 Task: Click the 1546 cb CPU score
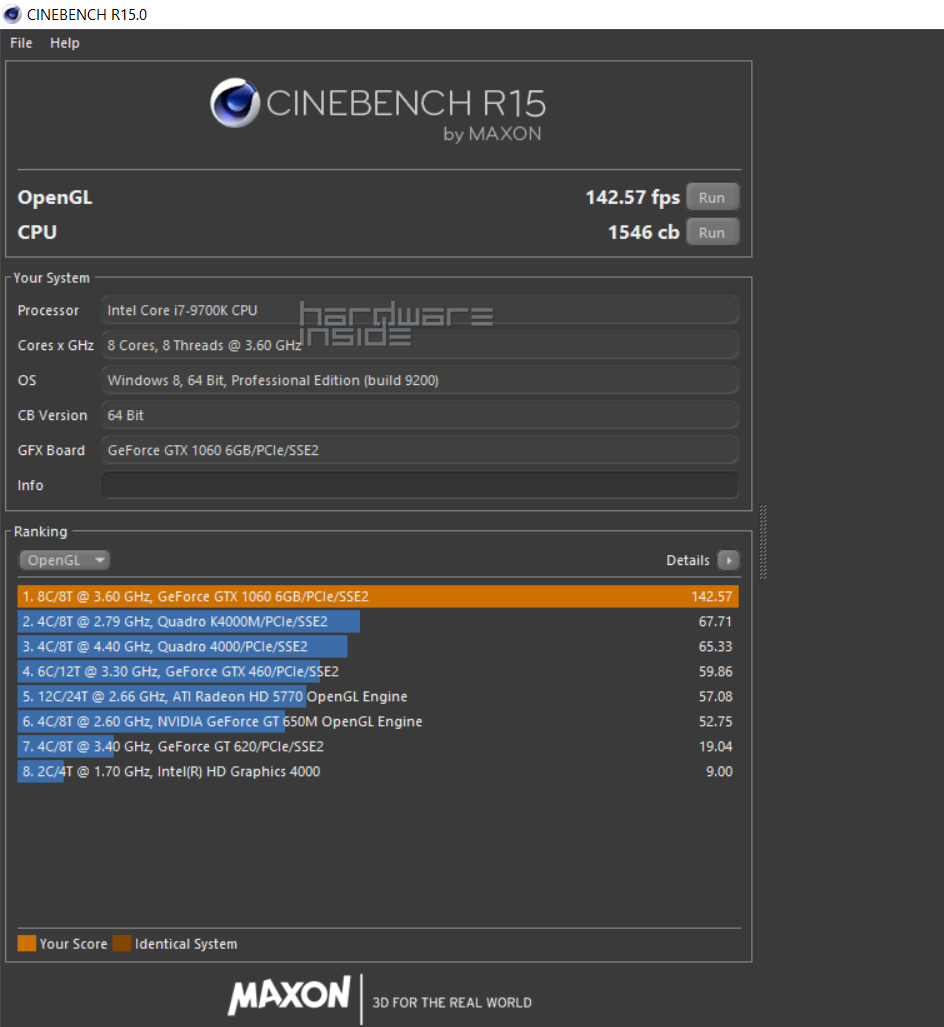643,233
